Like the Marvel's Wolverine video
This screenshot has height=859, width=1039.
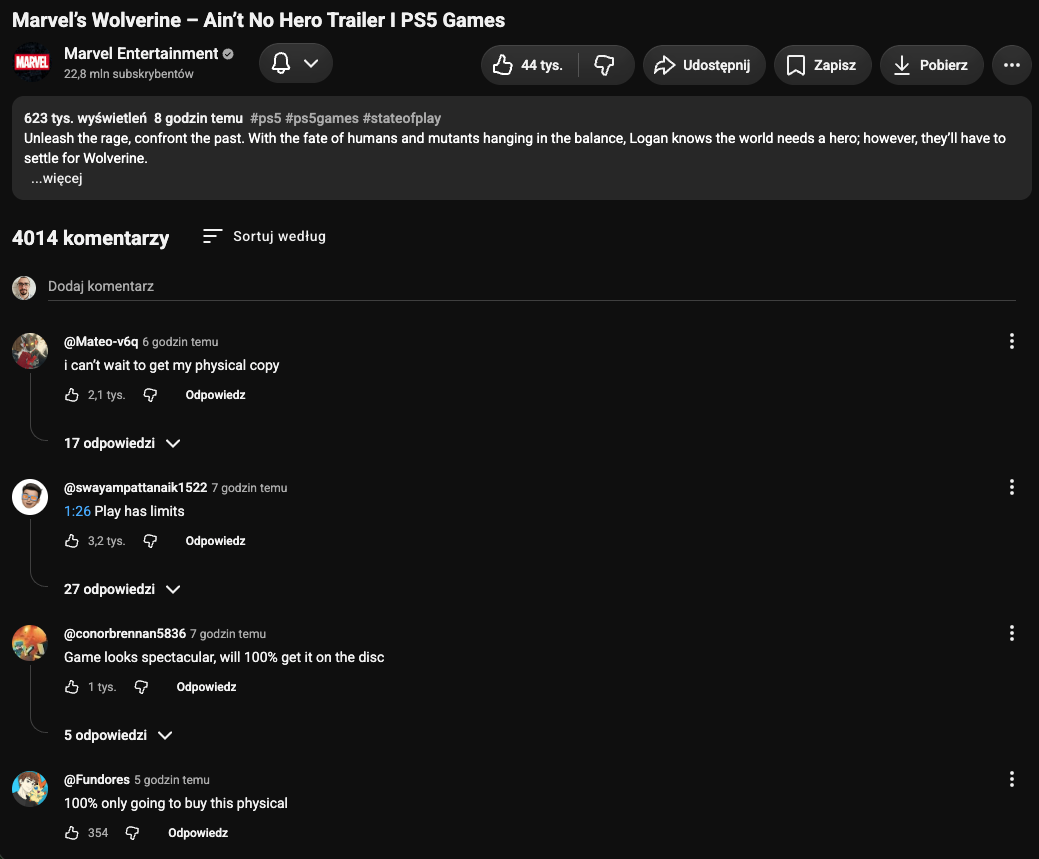click(529, 65)
